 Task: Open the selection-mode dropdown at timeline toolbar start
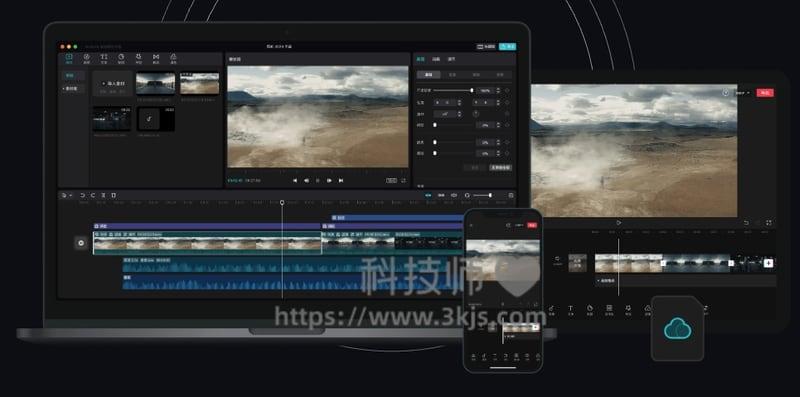[x=66, y=195]
